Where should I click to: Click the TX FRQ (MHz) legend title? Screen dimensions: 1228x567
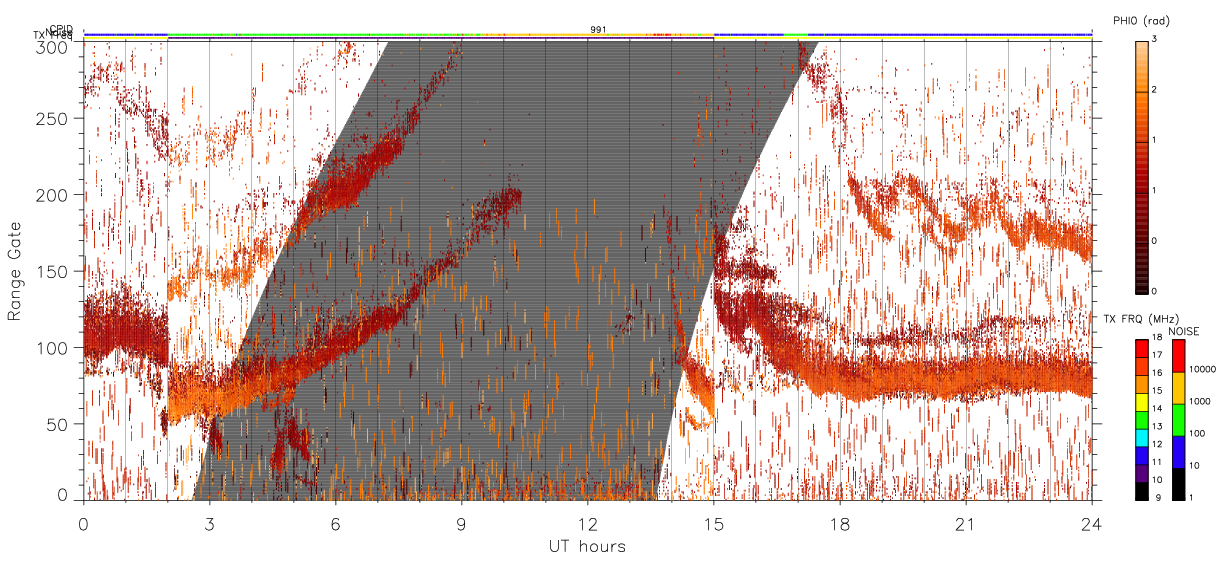(1142, 318)
